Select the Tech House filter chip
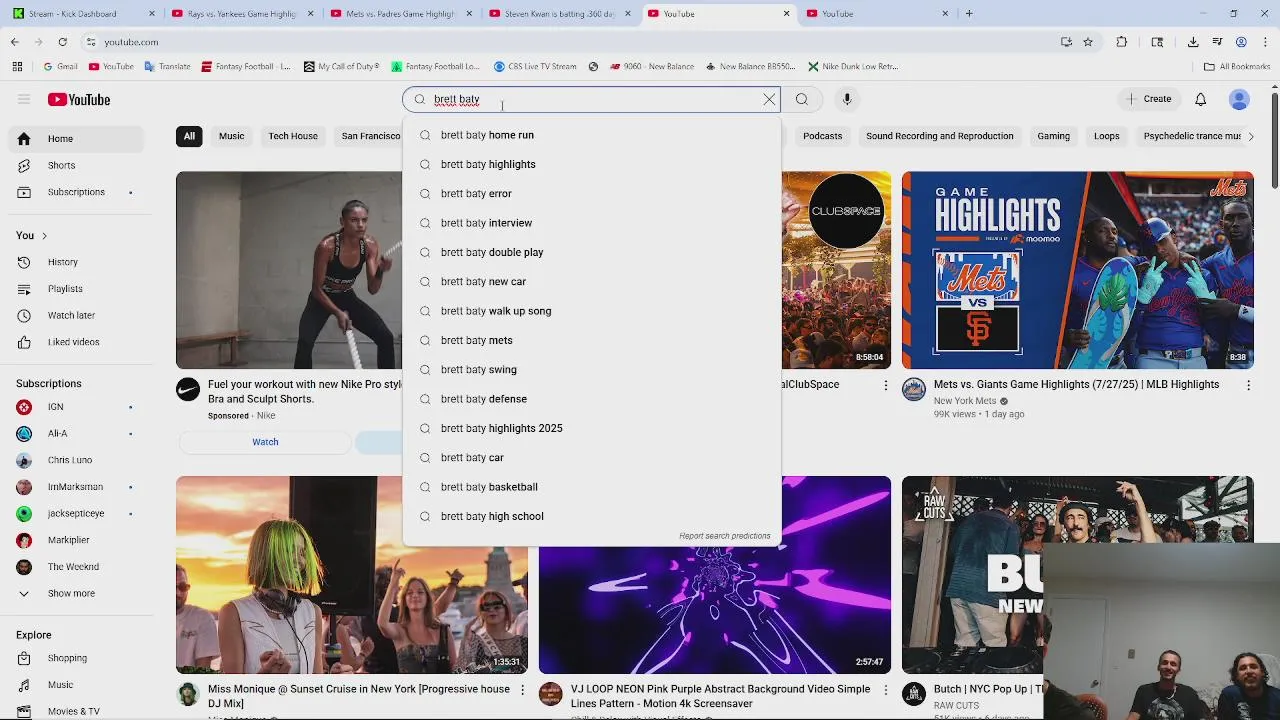The image size is (1280, 720). pyautogui.click(x=293, y=136)
